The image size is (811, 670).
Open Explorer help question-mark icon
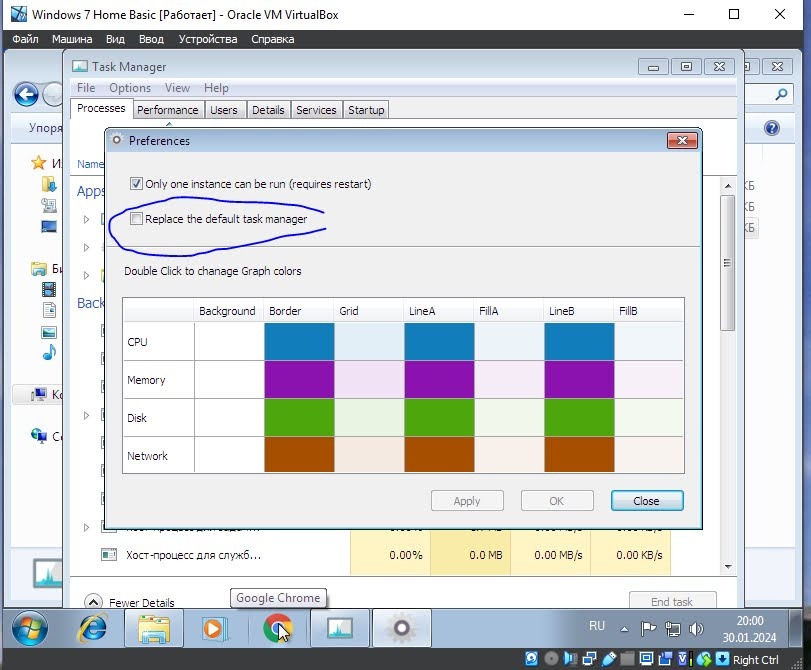click(772, 128)
